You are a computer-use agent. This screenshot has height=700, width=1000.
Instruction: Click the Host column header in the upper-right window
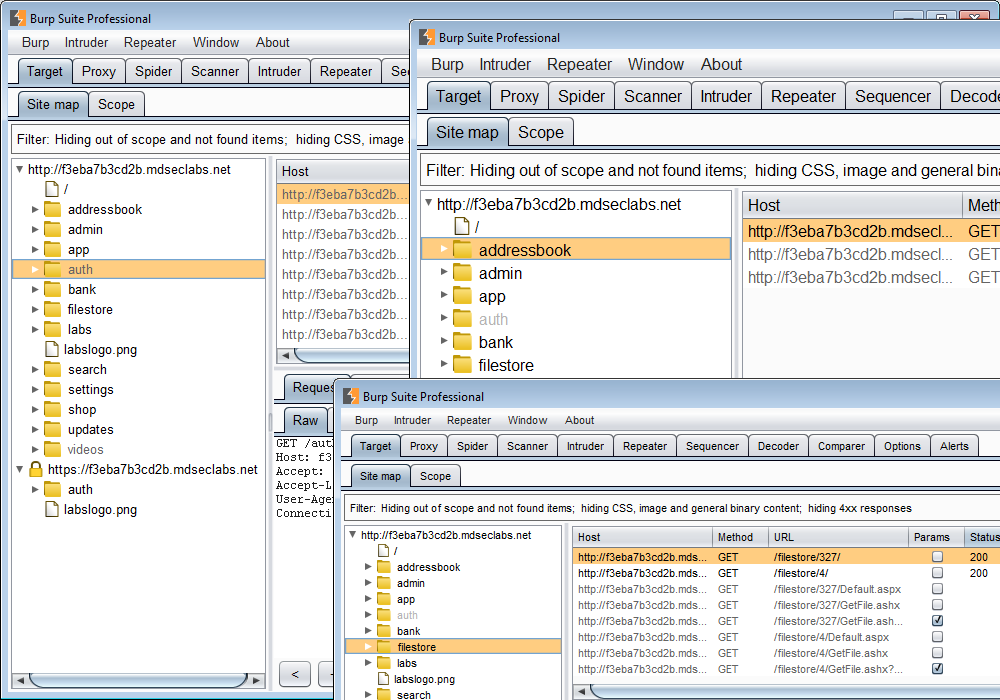pyautogui.click(x=851, y=205)
